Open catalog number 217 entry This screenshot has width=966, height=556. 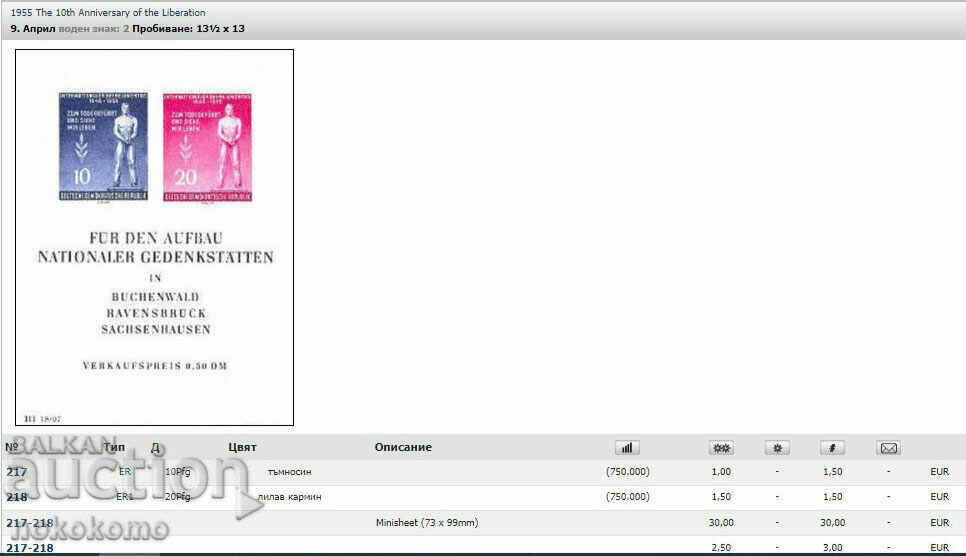pos(17,472)
